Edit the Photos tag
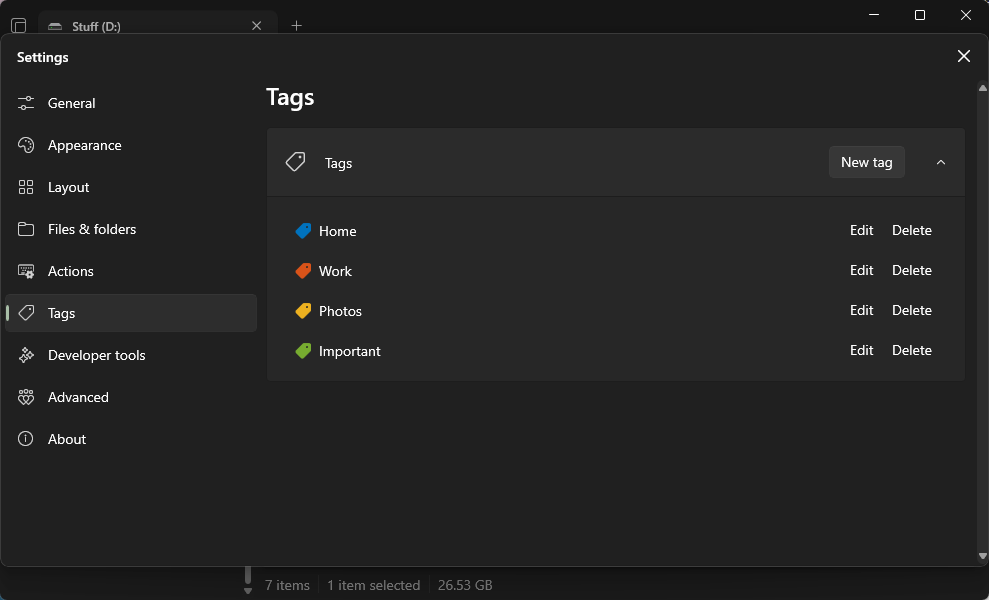The width and height of the screenshot is (989, 600). click(x=861, y=311)
